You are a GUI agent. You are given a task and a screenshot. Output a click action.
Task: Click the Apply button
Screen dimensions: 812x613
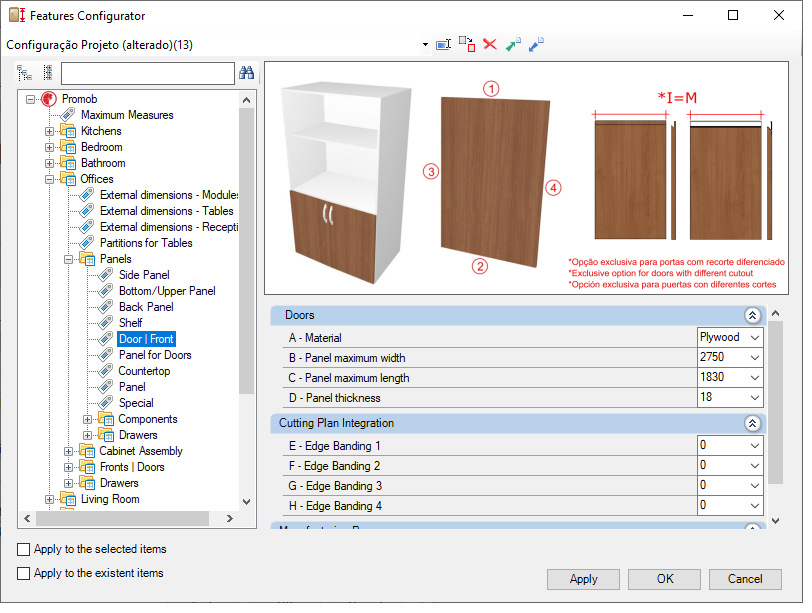(x=583, y=579)
